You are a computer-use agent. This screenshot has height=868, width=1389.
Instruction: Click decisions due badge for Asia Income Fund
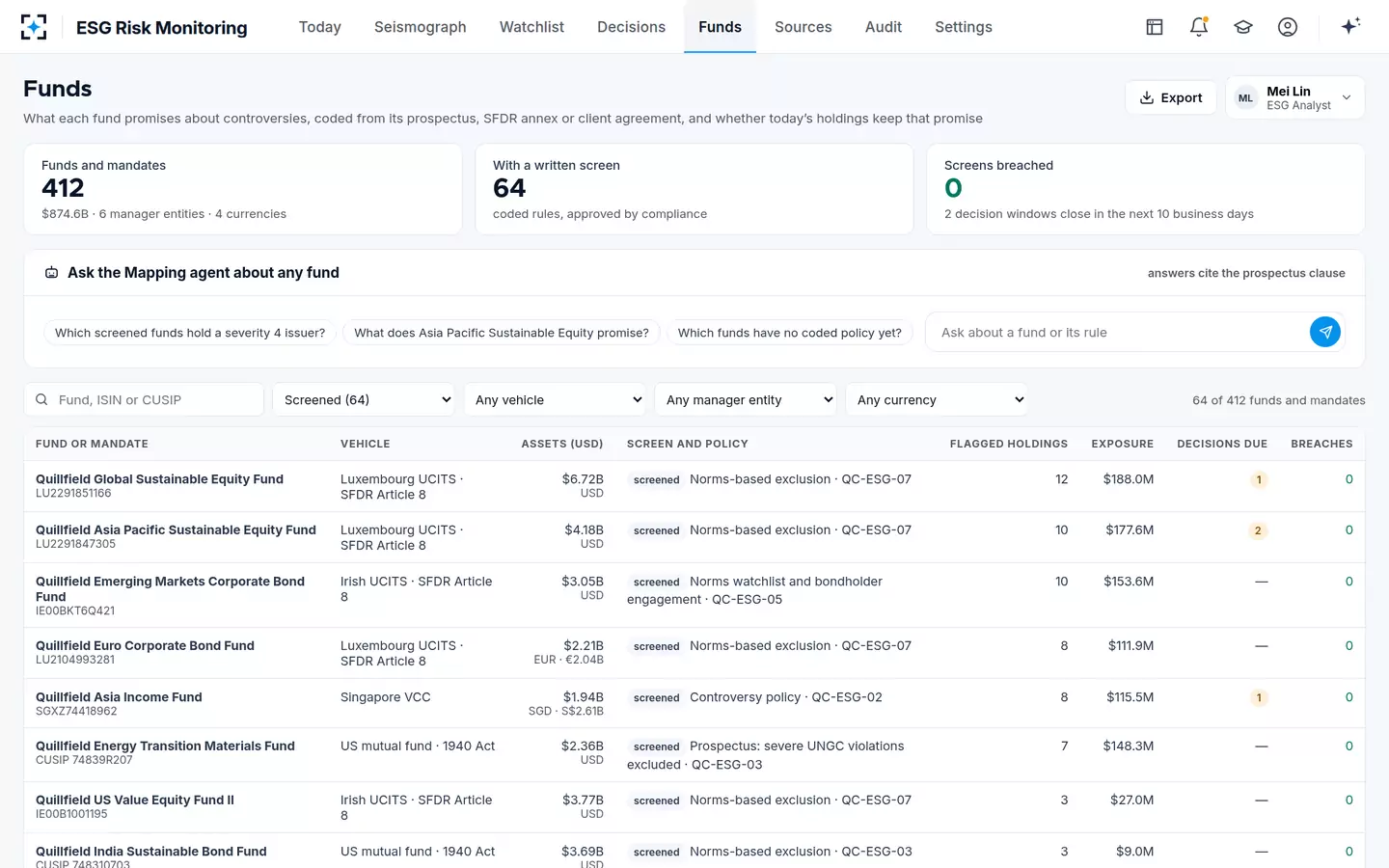click(1258, 697)
